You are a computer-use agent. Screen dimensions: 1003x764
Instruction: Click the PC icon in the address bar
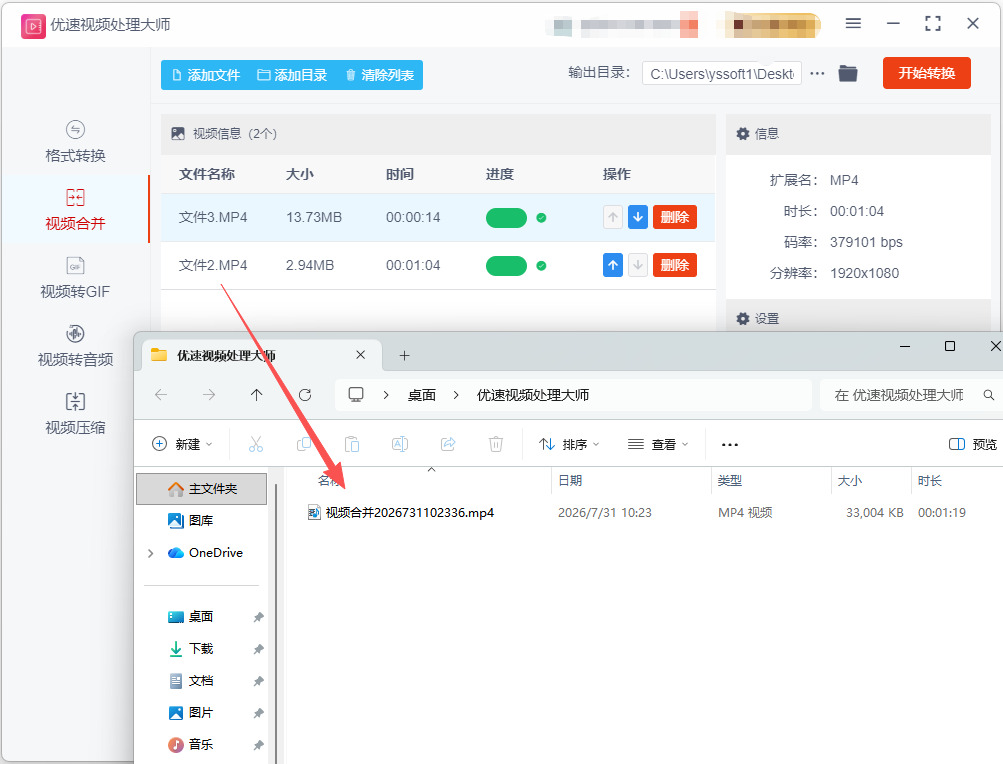(x=356, y=395)
